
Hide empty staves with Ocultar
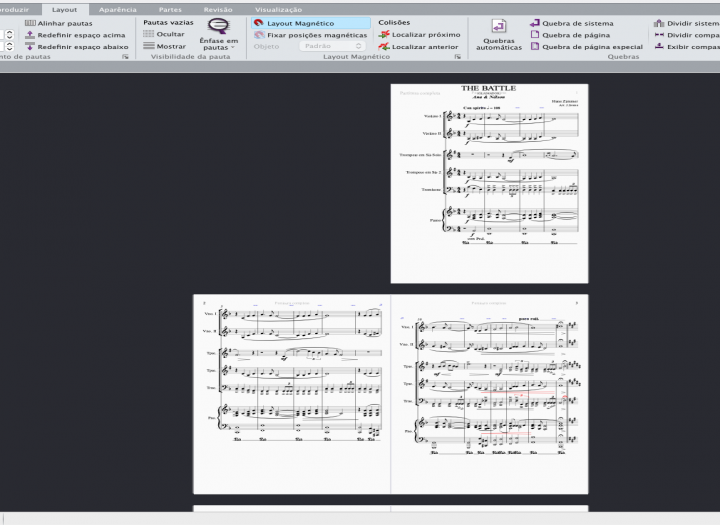click(149, 34)
